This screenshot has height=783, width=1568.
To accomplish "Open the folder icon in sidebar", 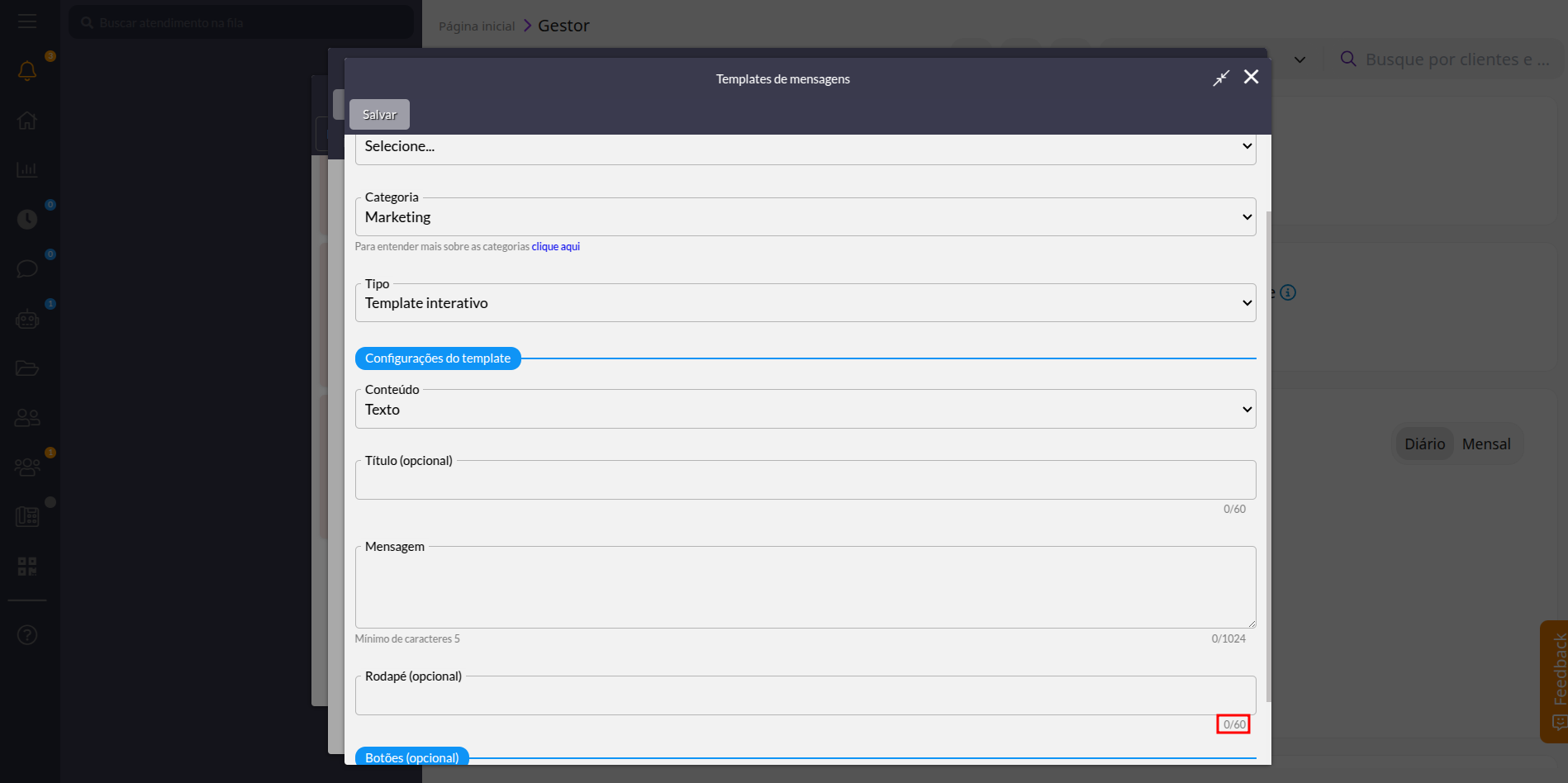I will point(27,368).
